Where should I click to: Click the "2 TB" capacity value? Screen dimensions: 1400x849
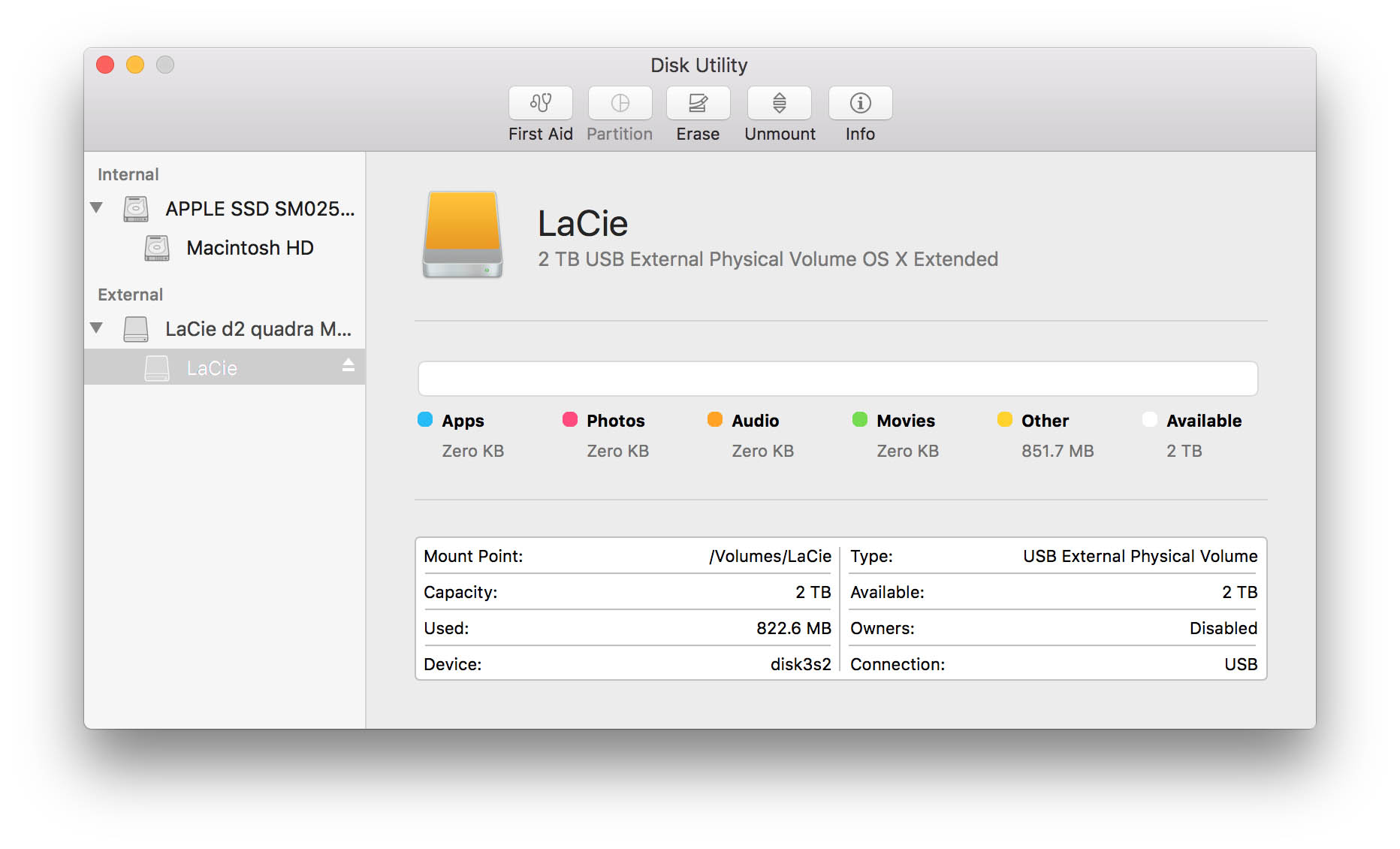[813, 593]
